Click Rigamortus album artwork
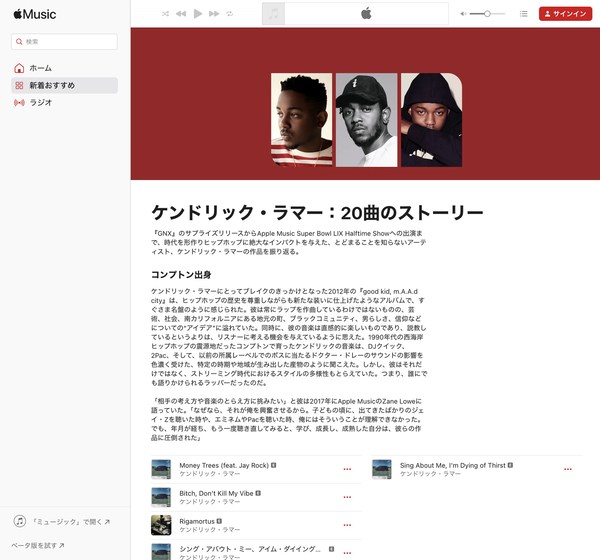Image resolution: width=600 pixels, height=560 pixels. [x=161, y=525]
